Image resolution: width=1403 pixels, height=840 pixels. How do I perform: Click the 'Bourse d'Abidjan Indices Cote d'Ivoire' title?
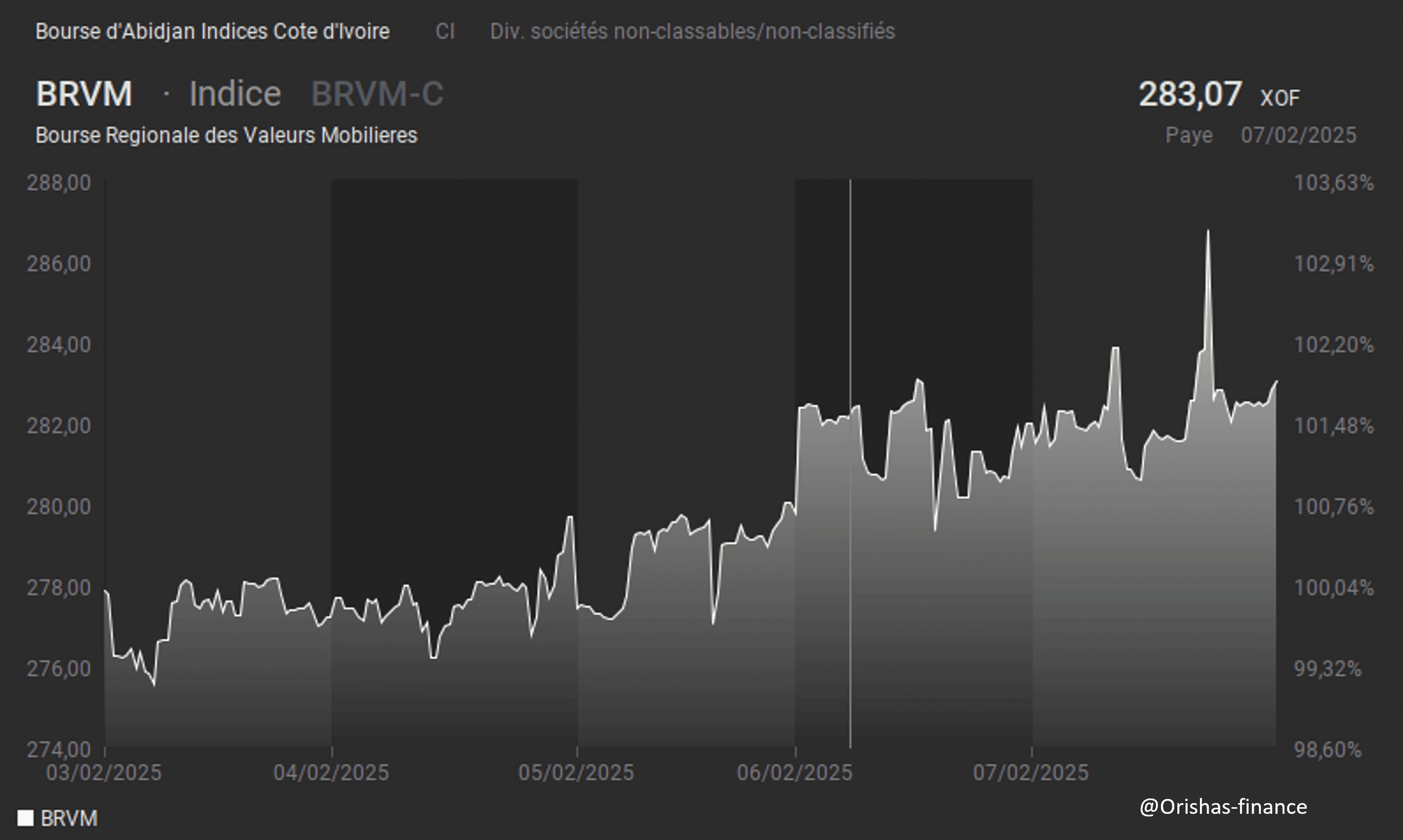click(x=212, y=31)
